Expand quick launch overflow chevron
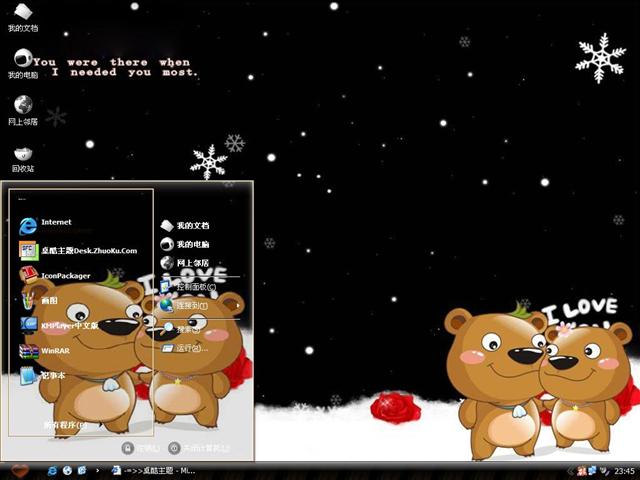This screenshot has width=640, height=480. (97, 471)
